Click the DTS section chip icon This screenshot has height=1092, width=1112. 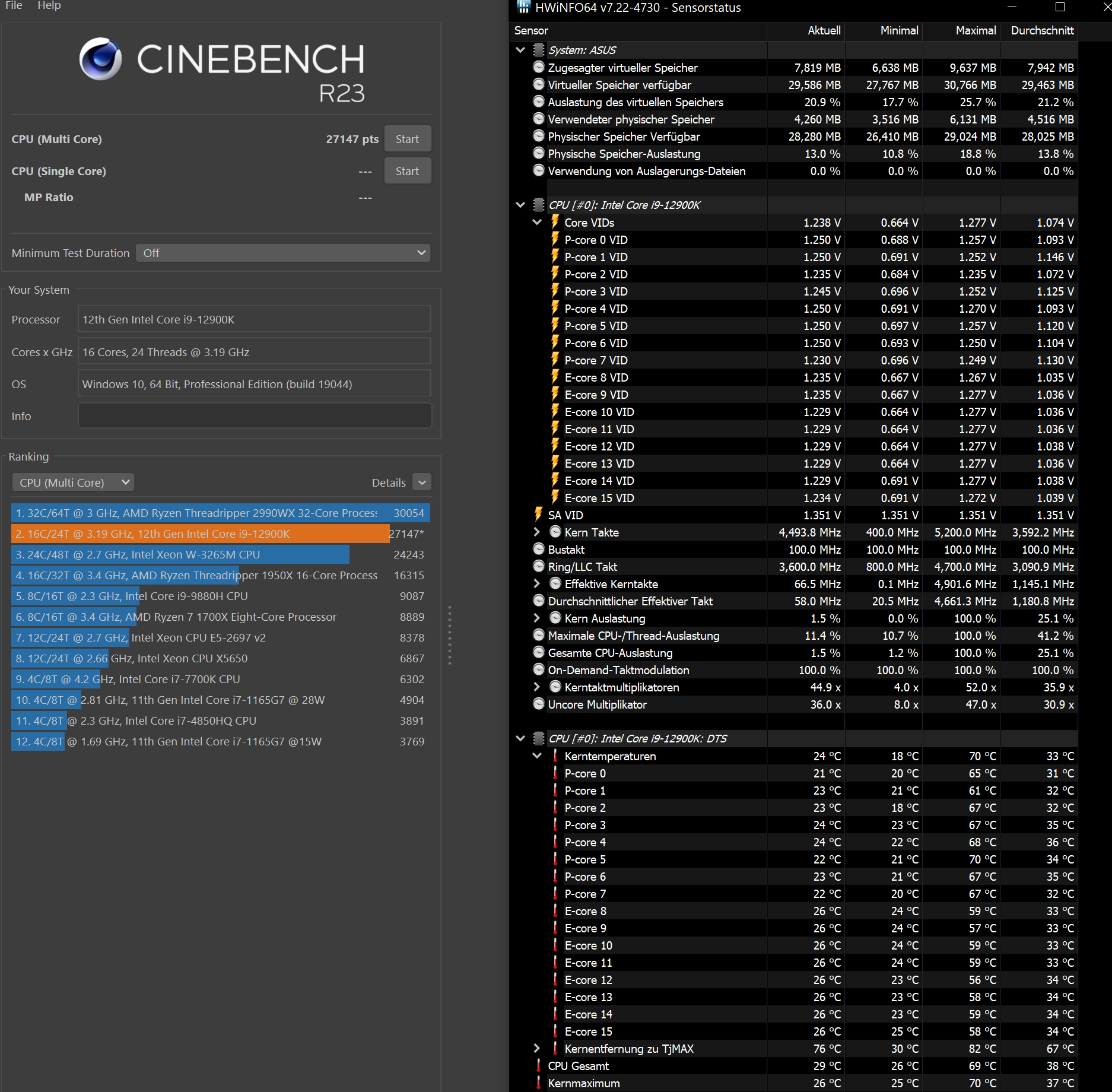538,738
